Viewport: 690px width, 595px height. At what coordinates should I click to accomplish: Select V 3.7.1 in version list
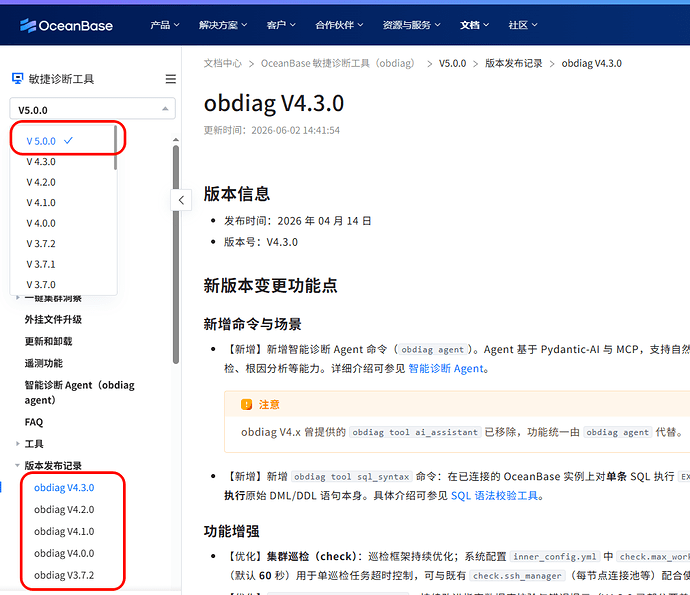click(63, 264)
